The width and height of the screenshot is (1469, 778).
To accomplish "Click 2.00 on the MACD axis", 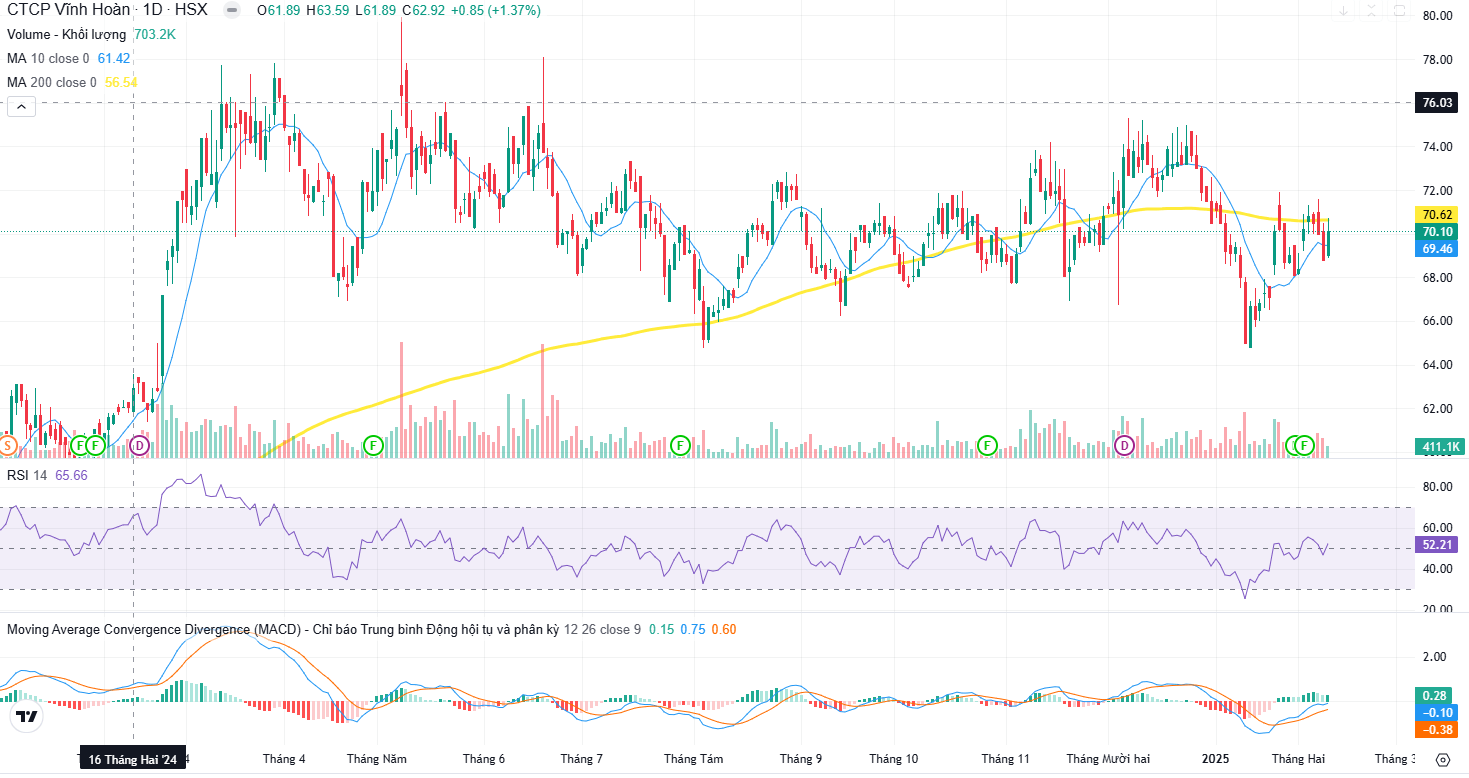I will click(1433, 657).
